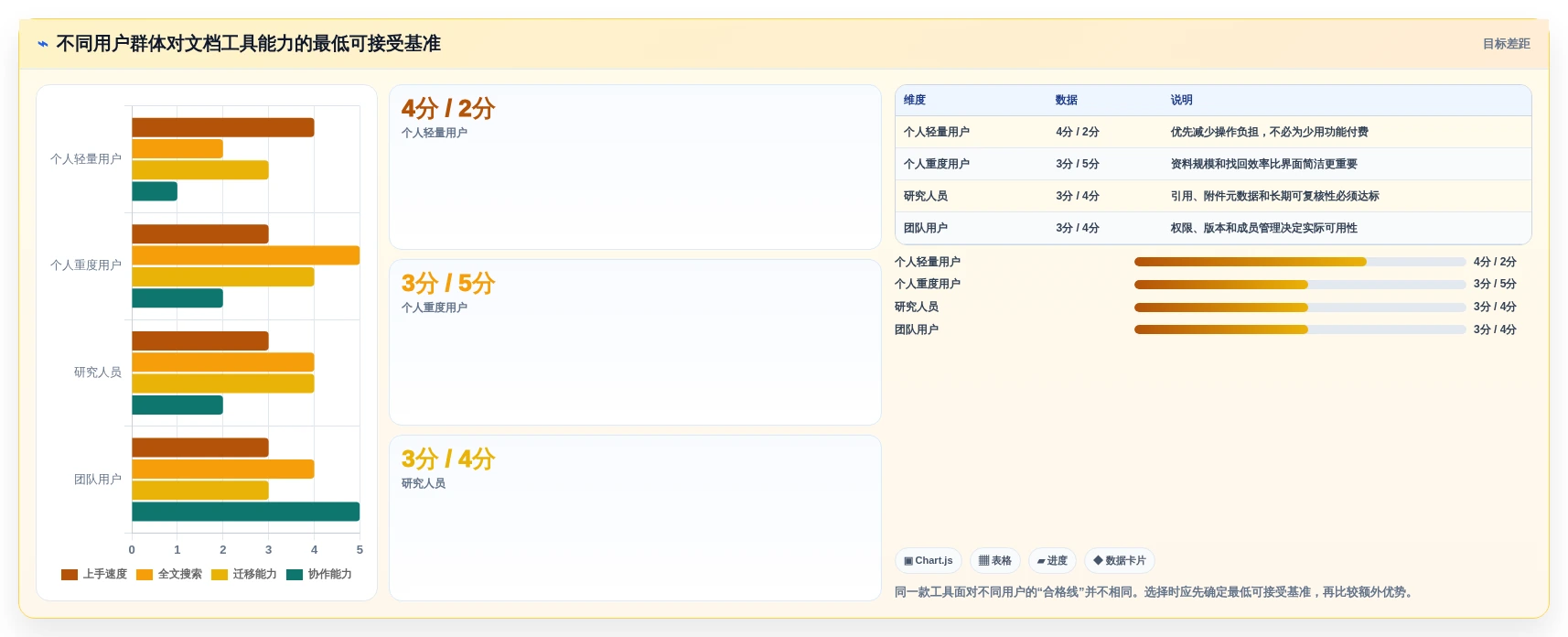Click the 目标差距 label in header
Viewport: 1568px width, 637px height.
tap(1506, 44)
